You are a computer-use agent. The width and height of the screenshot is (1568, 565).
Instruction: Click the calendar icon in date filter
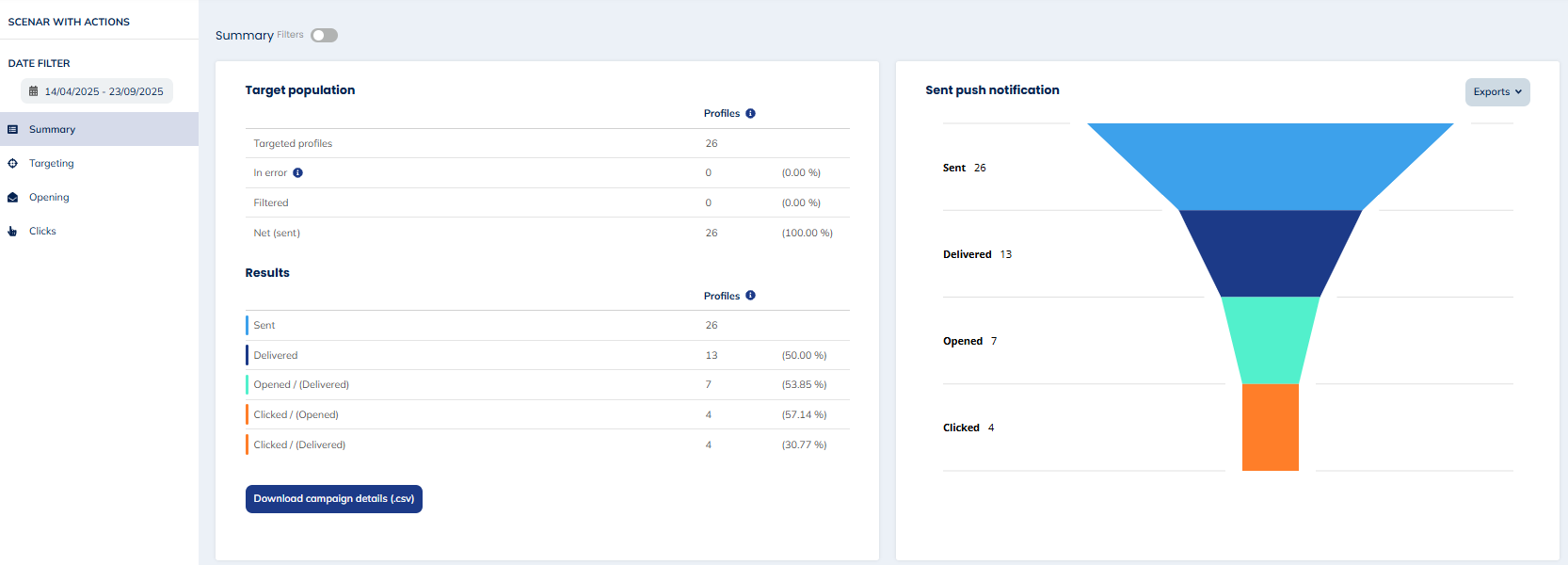tap(34, 91)
